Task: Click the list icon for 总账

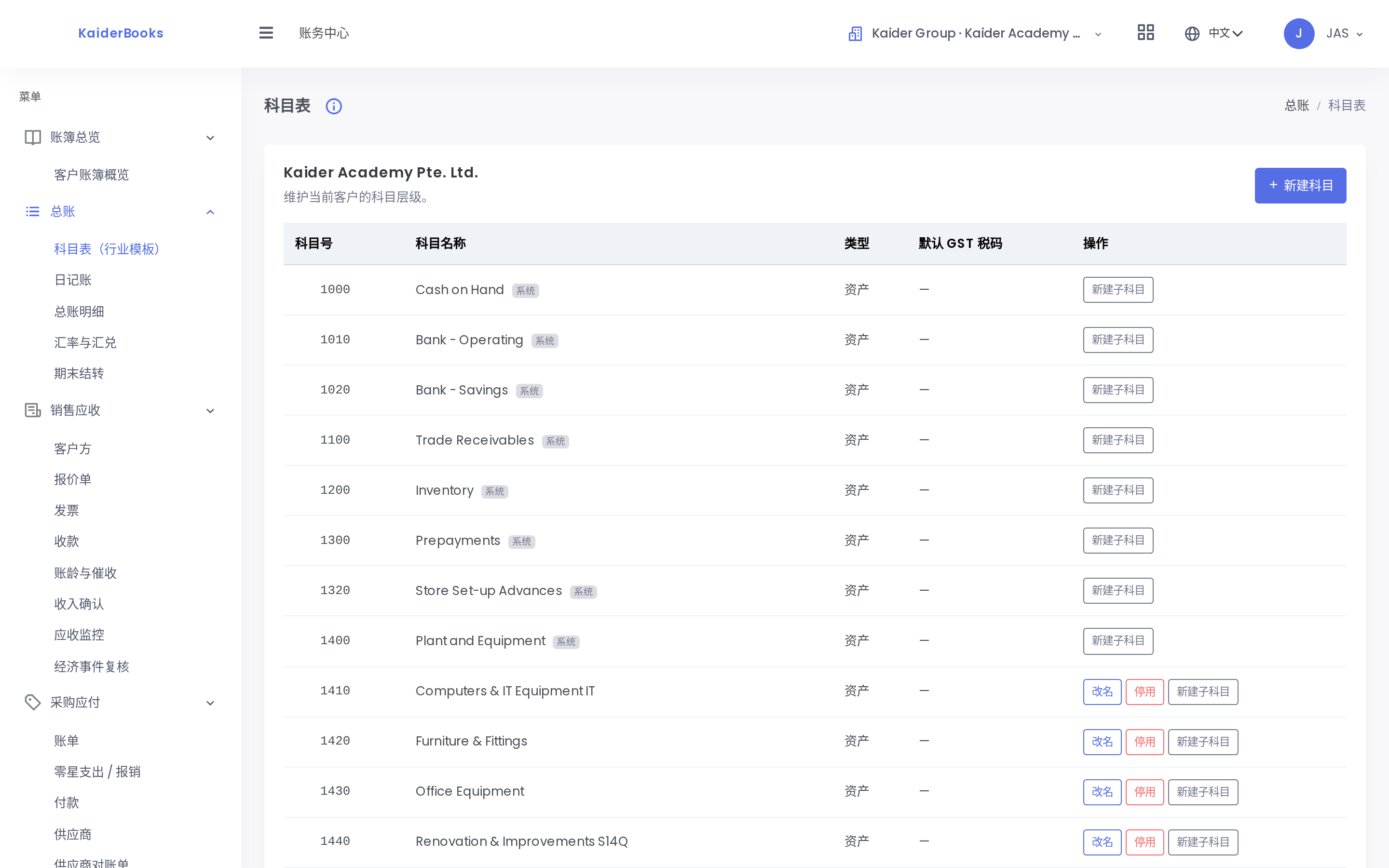Action: tap(33, 212)
